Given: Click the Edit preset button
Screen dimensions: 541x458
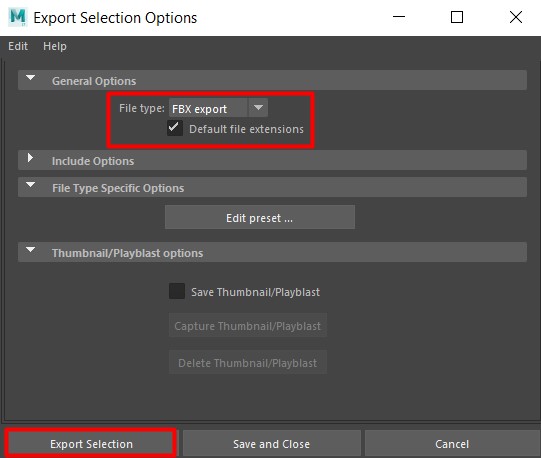Looking at the screenshot, I should click(x=260, y=217).
